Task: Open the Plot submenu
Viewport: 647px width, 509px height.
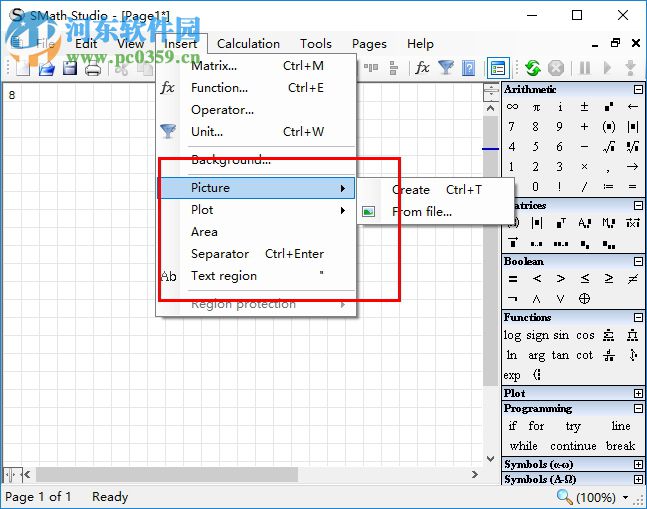Action: (256, 210)
